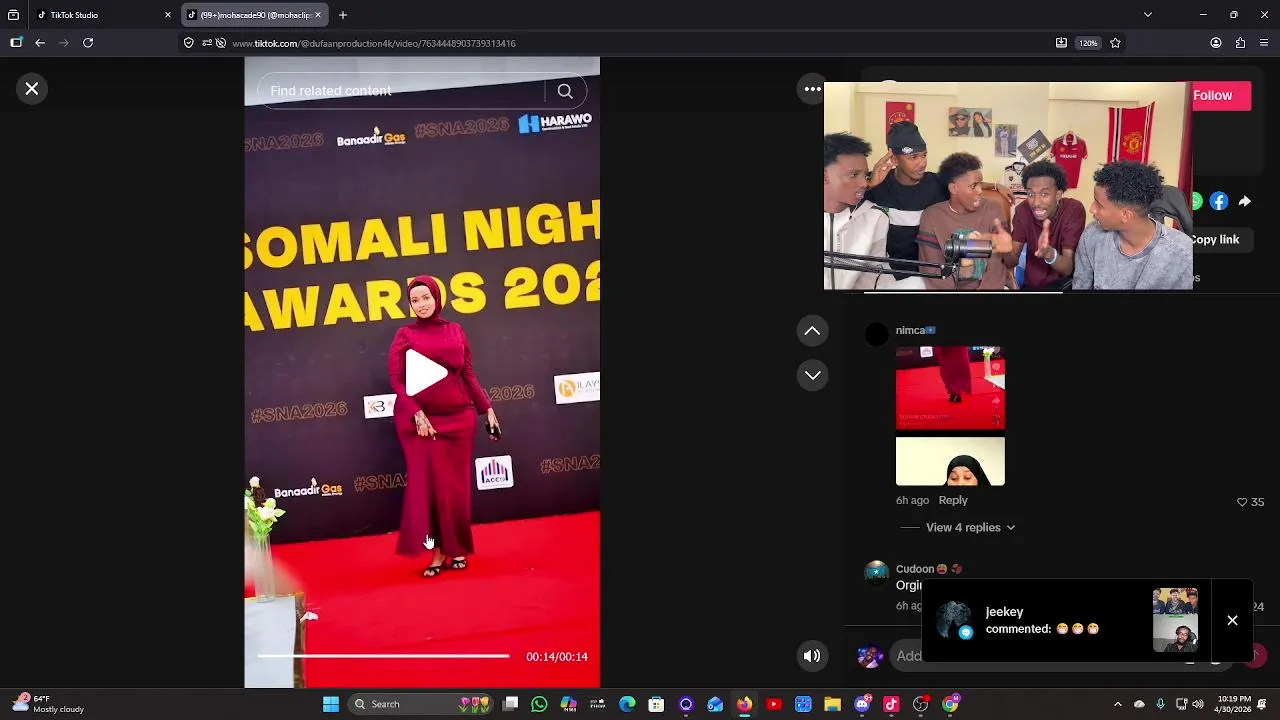
Task: Open the weather widget showing 64°F
Action: coord(48,704)
